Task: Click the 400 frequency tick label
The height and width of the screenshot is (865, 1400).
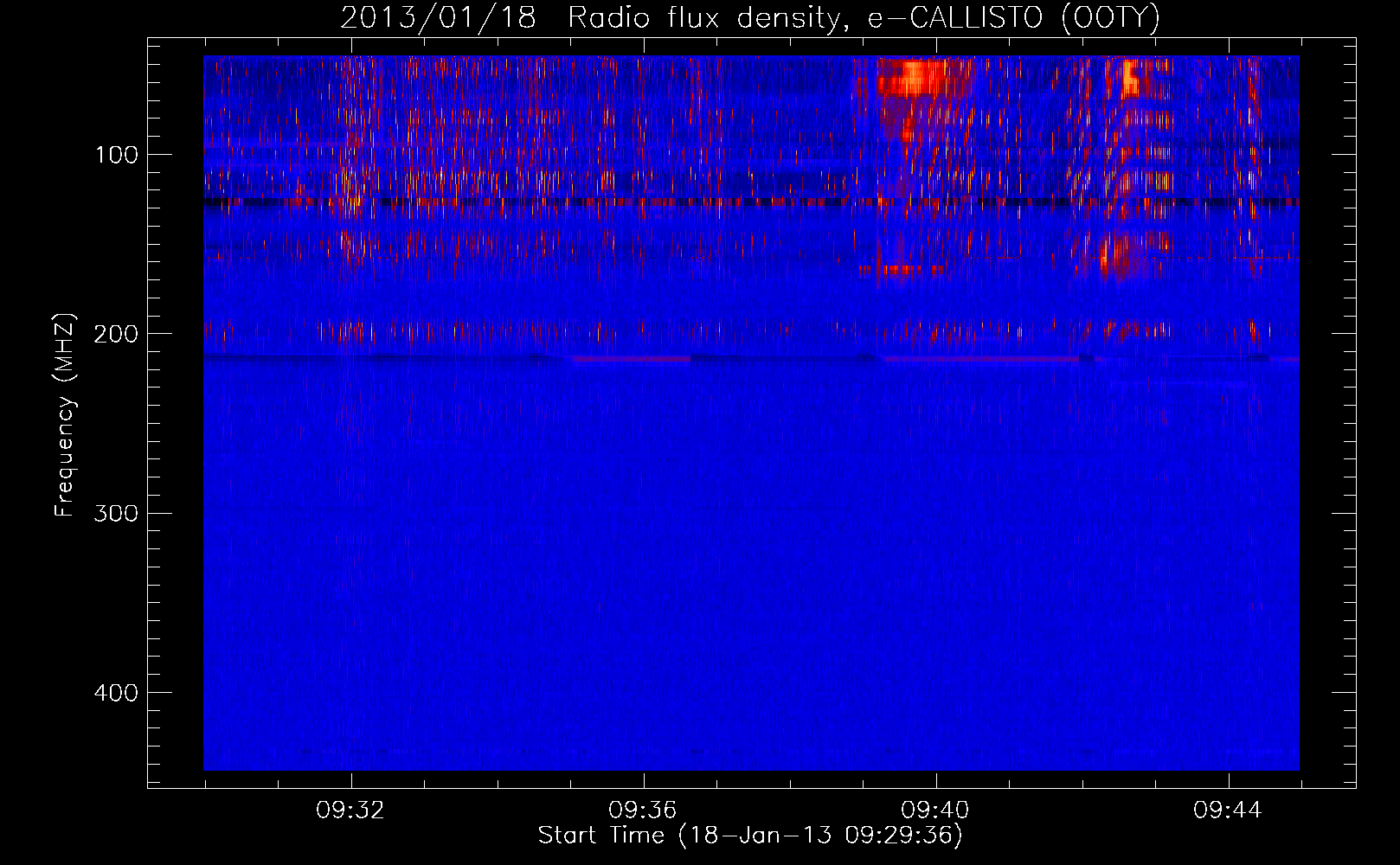Action: click(117, 693)
